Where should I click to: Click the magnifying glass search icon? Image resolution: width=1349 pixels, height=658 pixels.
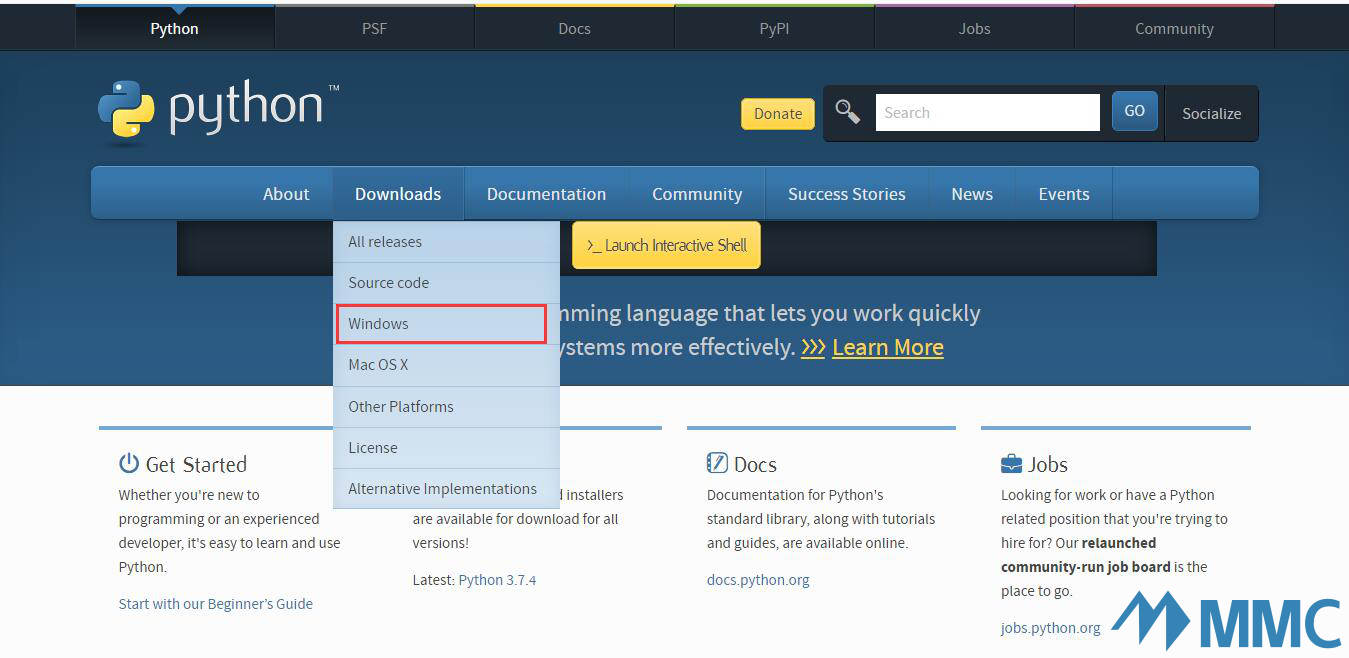[x=848, y=112]
